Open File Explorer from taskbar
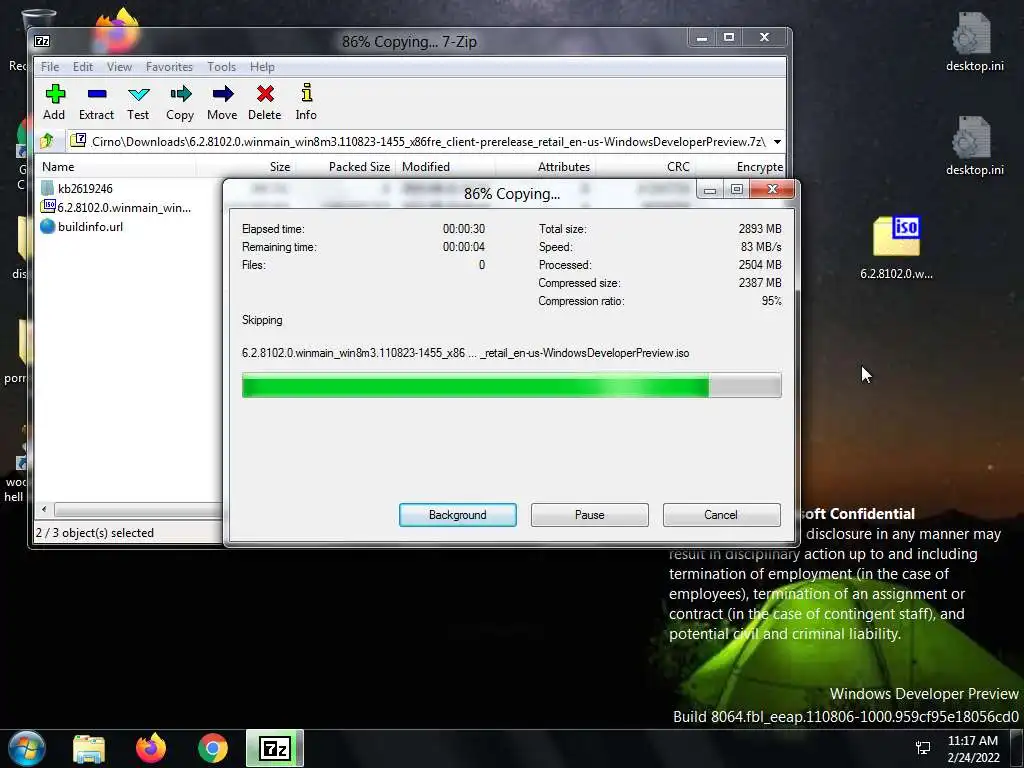The image size is (1024, 768). coord(89,748)
